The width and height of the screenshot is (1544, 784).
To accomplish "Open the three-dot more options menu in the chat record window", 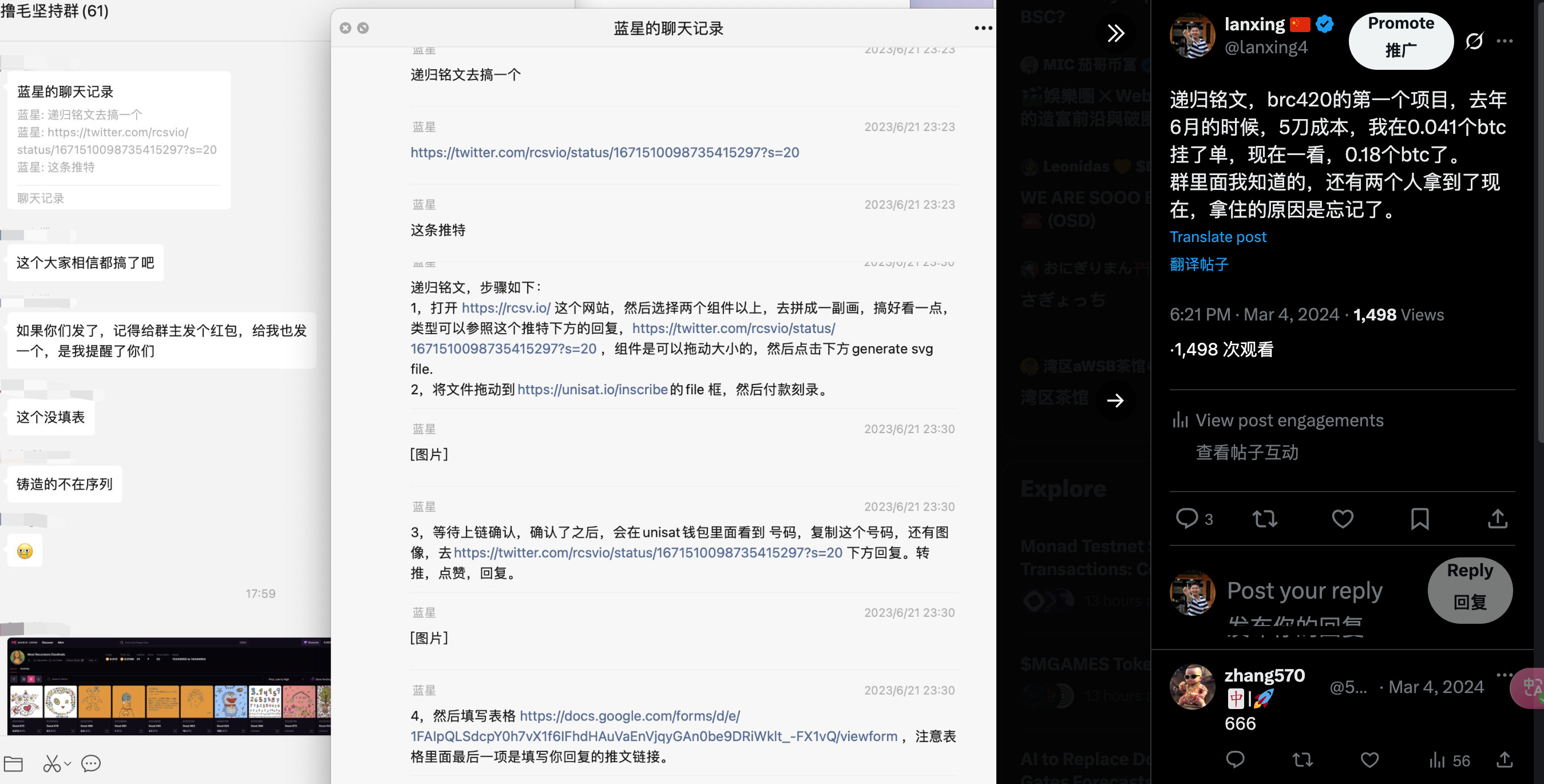I will pos(983,28).
